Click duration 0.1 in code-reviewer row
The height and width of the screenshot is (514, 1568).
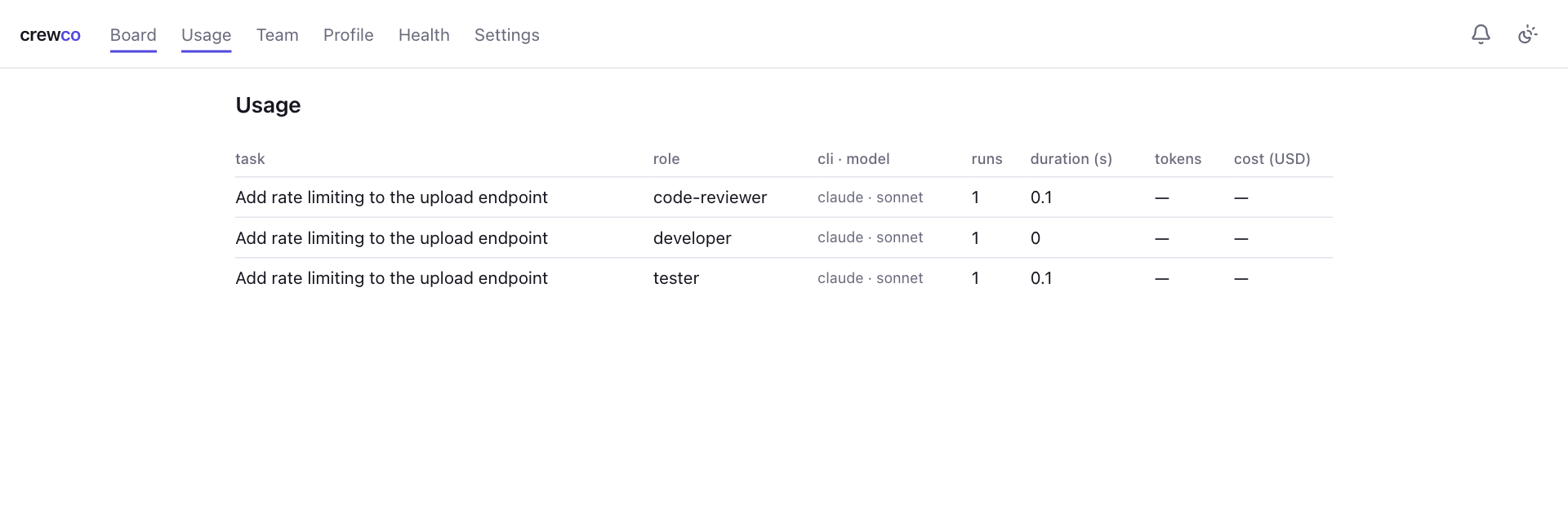[x=1041, y=197]
